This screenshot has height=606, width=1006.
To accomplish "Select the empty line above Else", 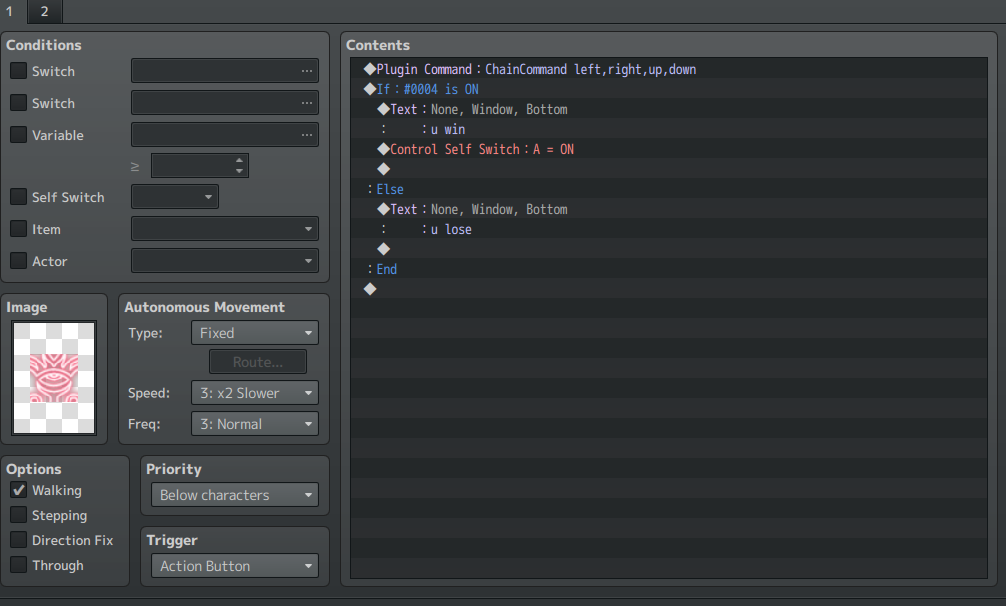I will (669, 169).
